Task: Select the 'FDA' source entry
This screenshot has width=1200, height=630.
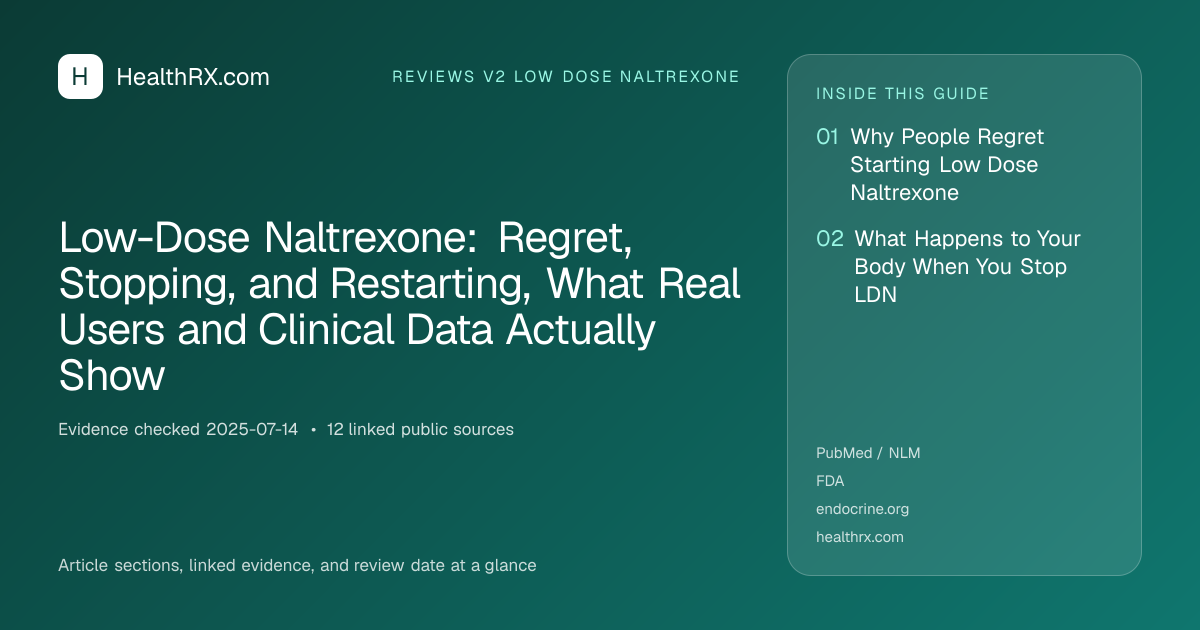Action: click(830, 481)
